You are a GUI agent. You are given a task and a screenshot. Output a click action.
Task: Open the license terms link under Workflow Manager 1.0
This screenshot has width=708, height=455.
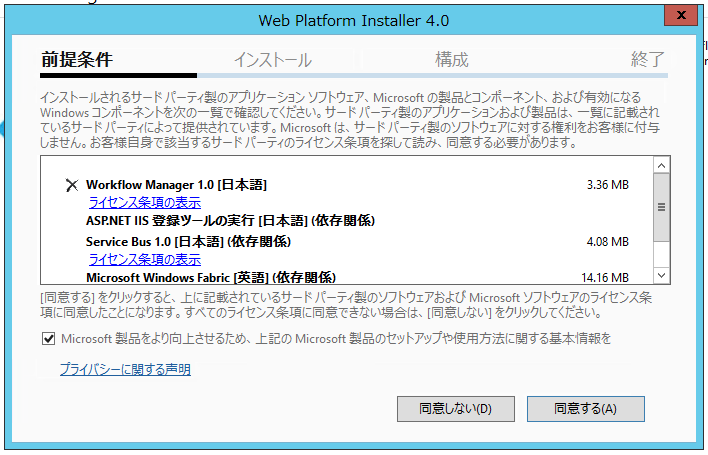coord(144,203)
